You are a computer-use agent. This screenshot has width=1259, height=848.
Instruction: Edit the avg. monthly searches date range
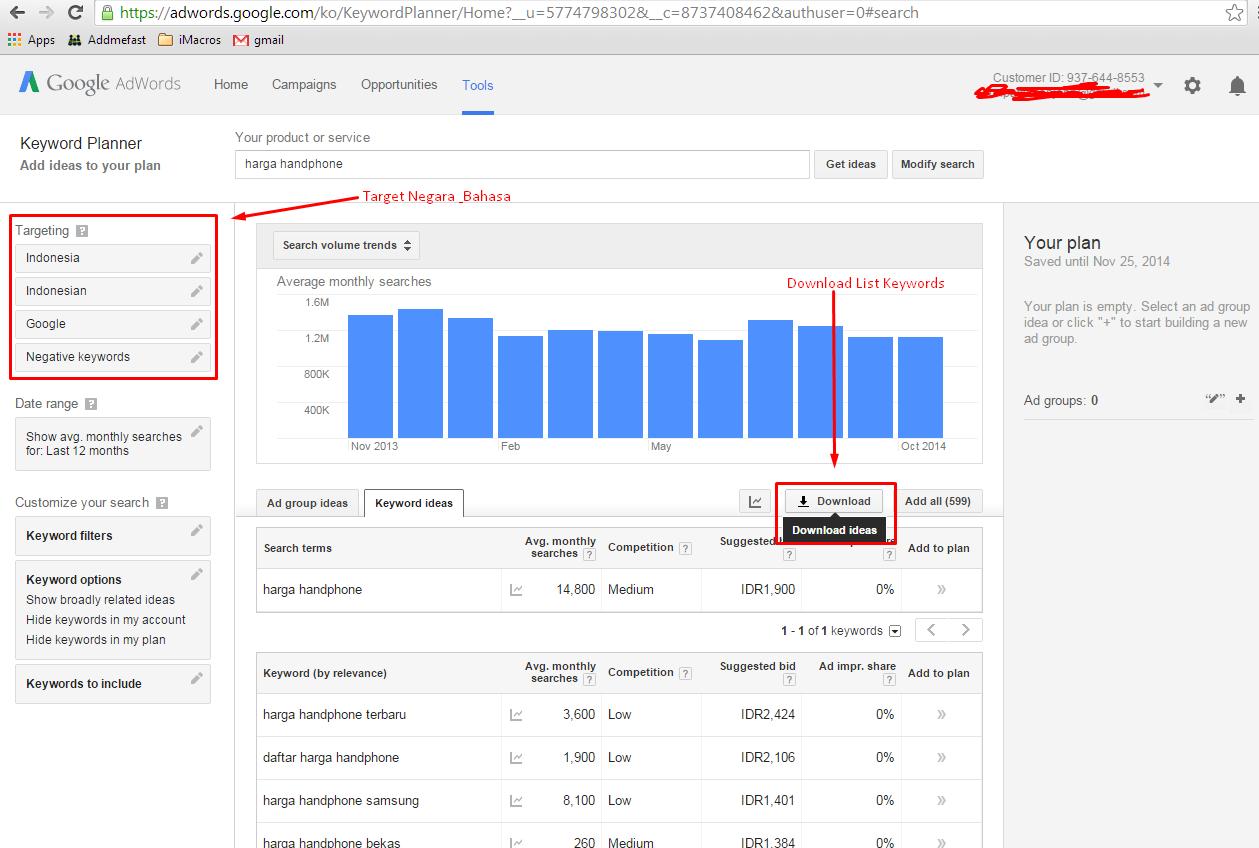197,431
